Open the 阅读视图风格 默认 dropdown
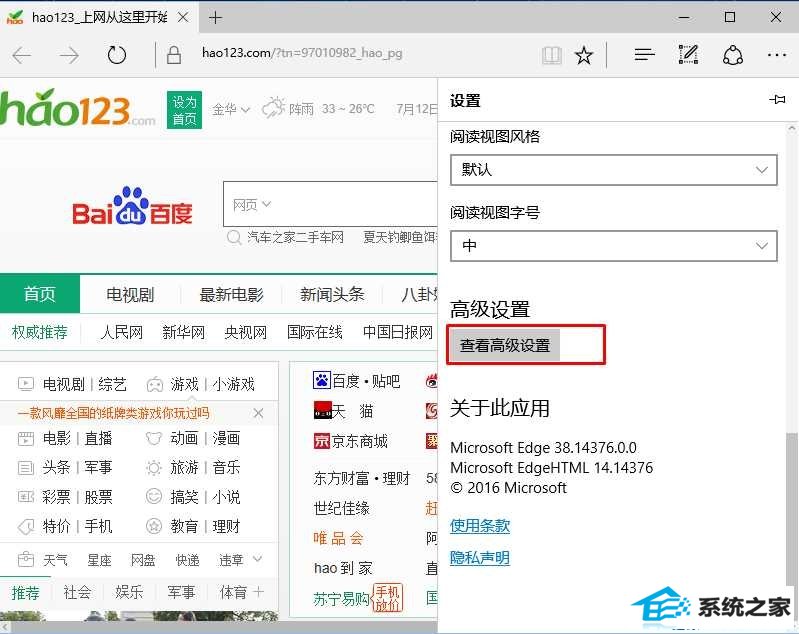Image resolution: width=799 pixels, height=634 pixels. tap(614, 170)
